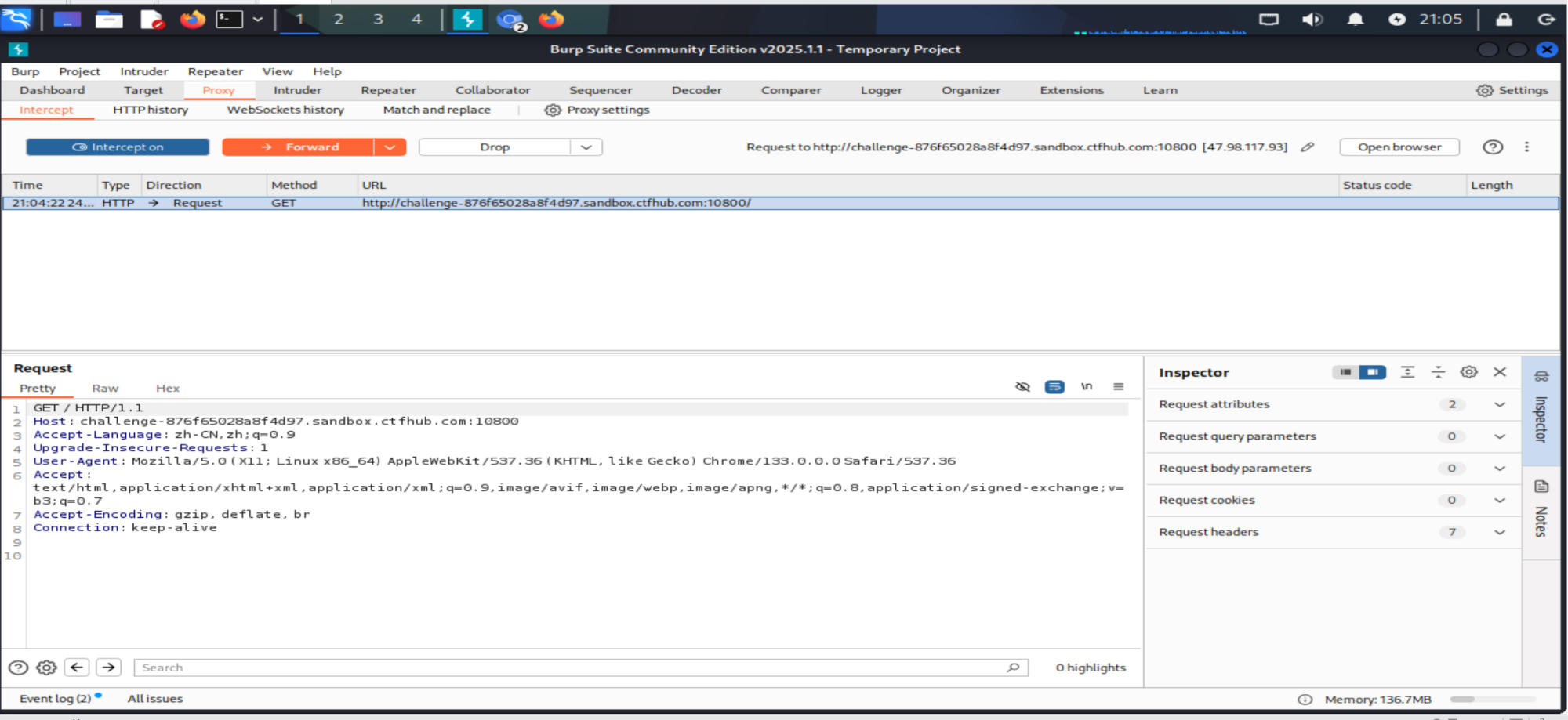Click the pencil icon to edit request target
Viewport: 1568px width, 720px height.
click(x=1307, y=147)
